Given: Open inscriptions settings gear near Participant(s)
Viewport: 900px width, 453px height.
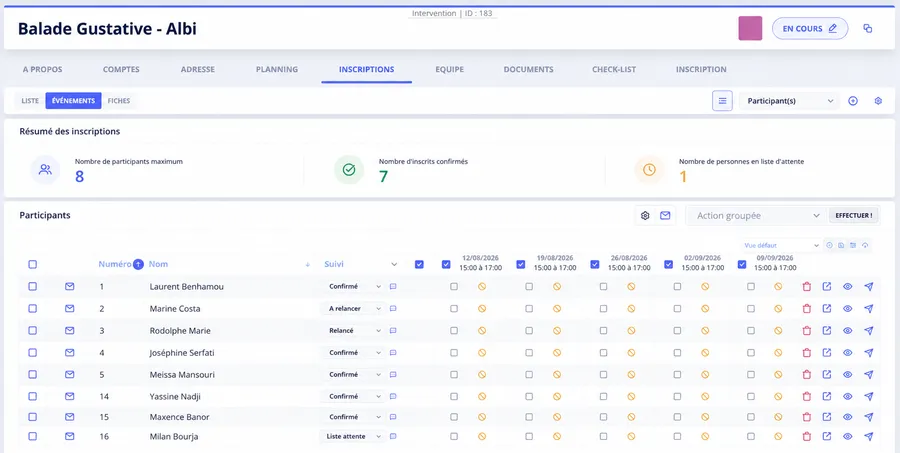Looking at the screenshot, I should [878, 101].
